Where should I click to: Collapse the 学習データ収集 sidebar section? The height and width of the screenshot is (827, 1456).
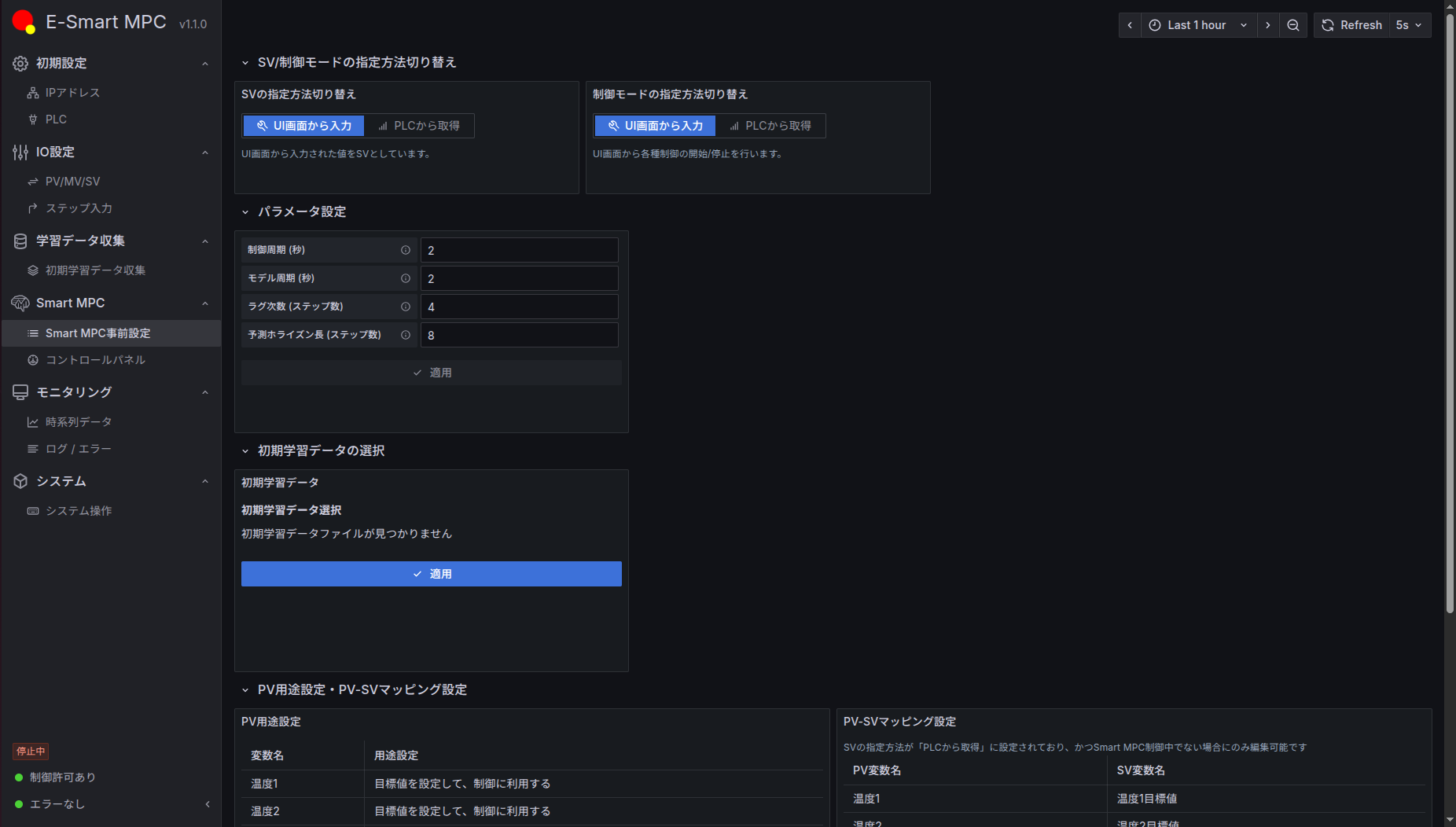(x=205, y=241)
